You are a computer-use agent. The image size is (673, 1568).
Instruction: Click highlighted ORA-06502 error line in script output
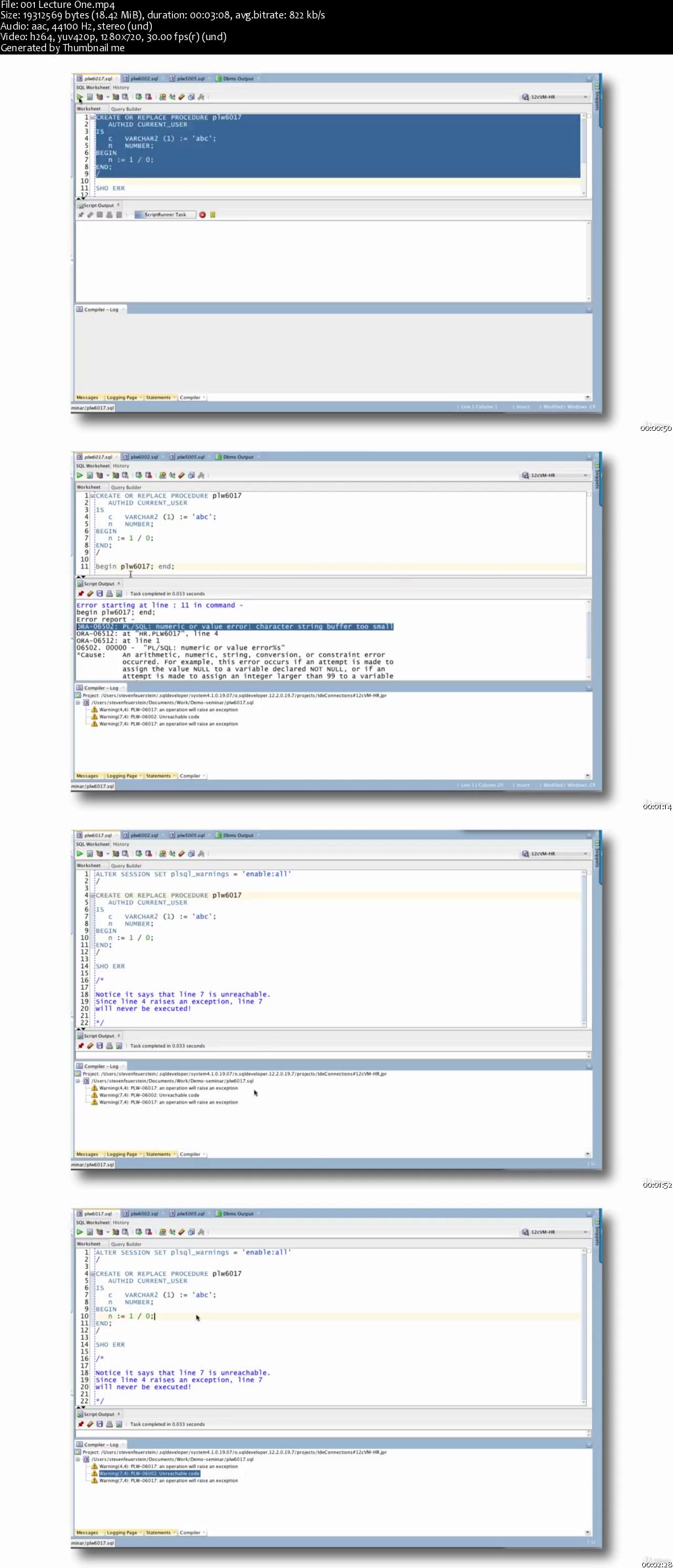pyautogui.click(x=235, y=627)
